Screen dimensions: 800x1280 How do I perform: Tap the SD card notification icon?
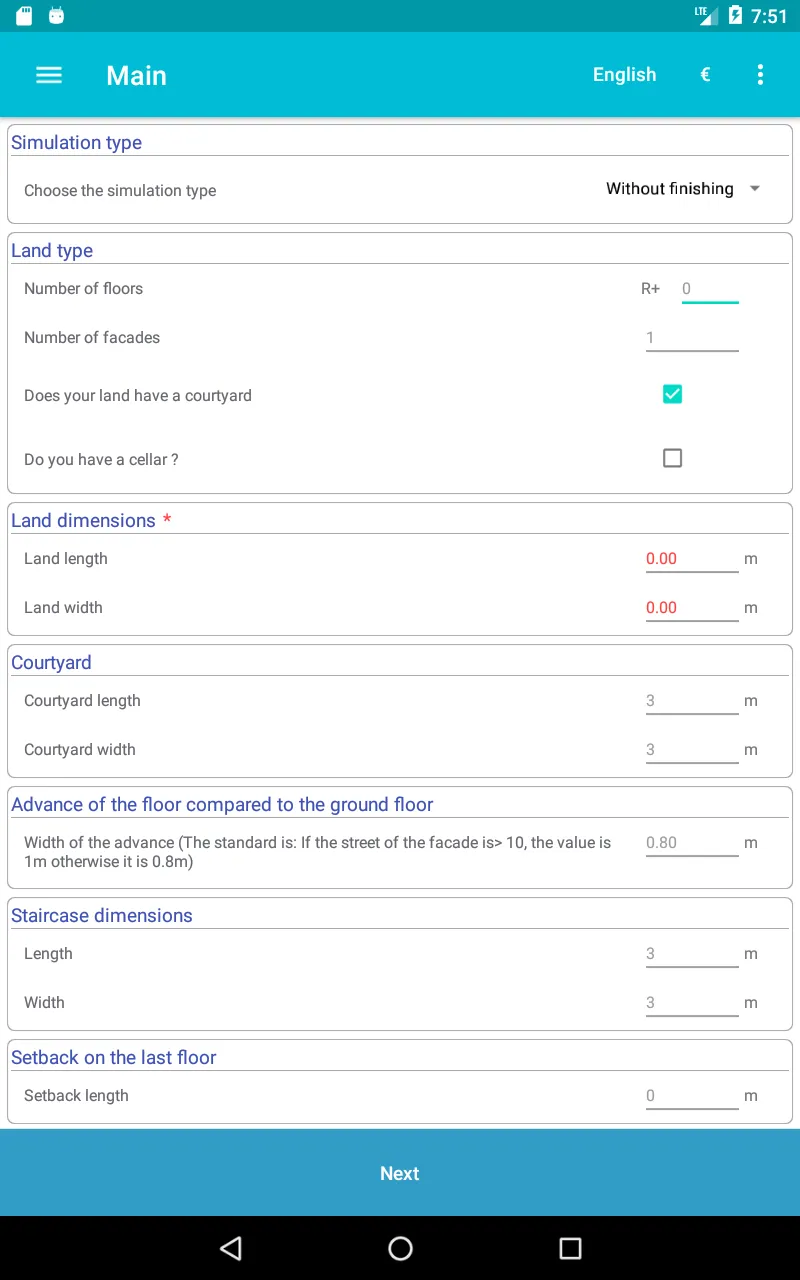24,16
